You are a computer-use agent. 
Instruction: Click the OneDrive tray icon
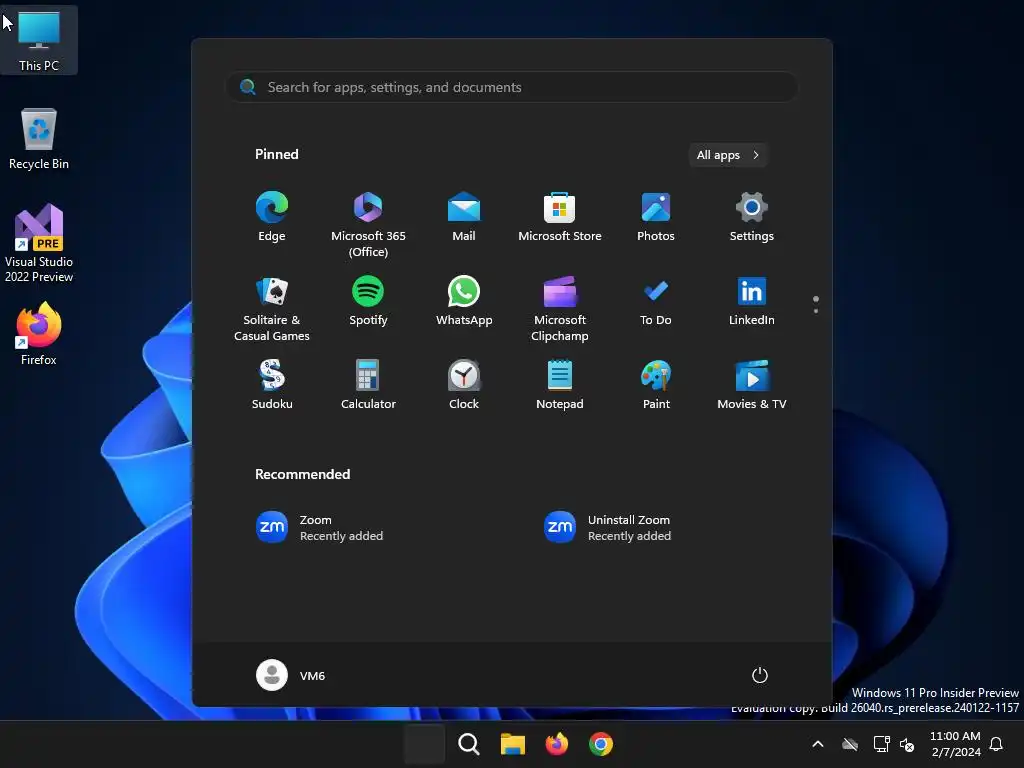click(850, 744)
